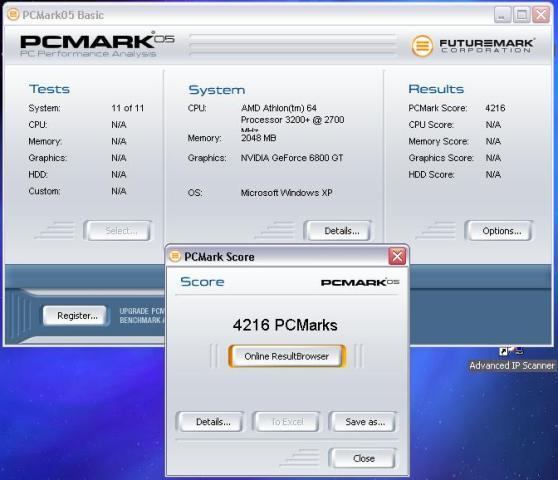Screen dimensions: 558x480
Task: Click the System section heading
Action: point(217,90)
